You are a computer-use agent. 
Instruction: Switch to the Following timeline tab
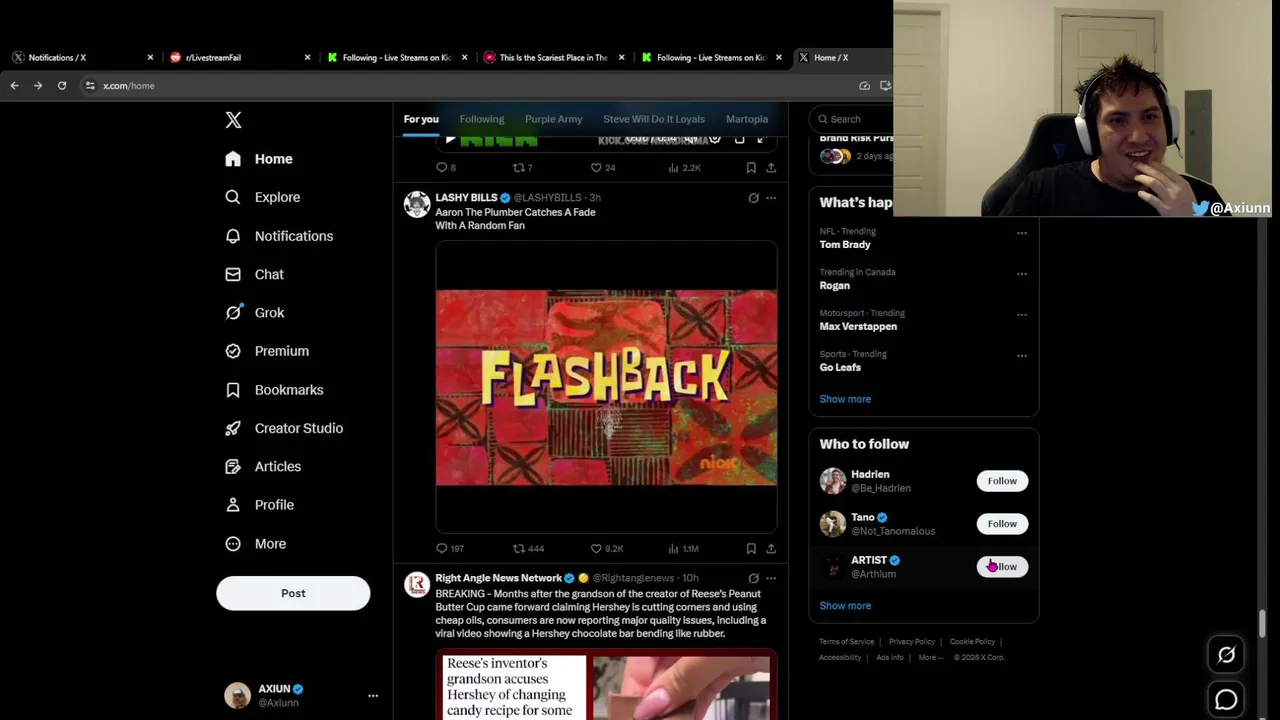point(481,119)
